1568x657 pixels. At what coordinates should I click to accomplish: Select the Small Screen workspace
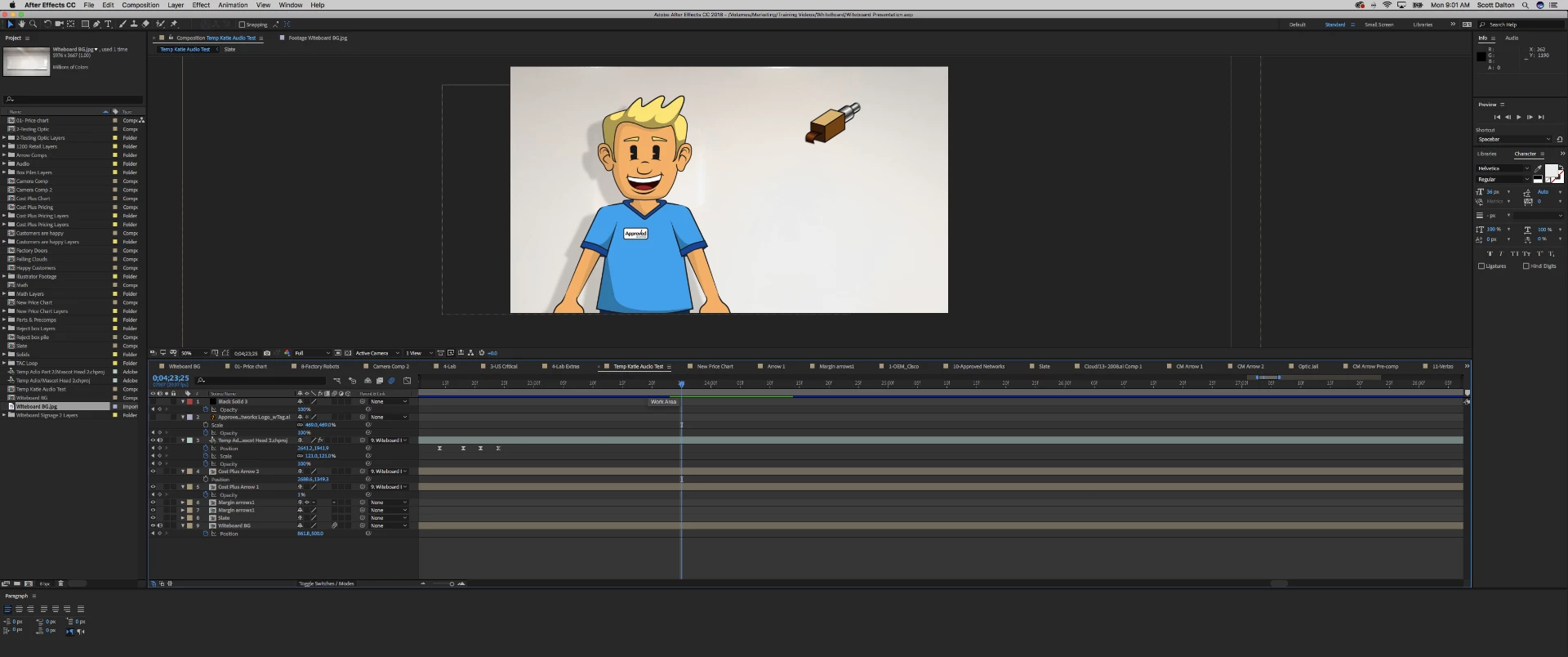[1379, 25]
